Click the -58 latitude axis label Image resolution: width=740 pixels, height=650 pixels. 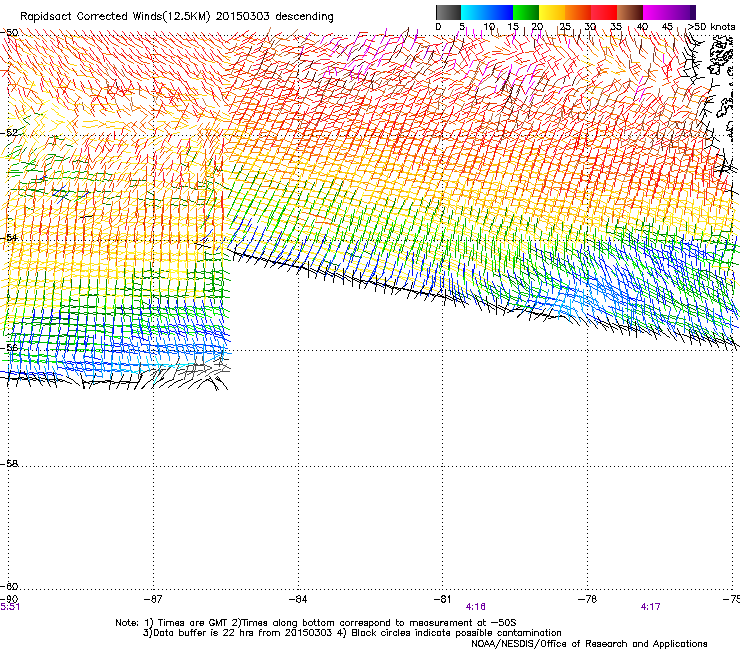[9, 464]
